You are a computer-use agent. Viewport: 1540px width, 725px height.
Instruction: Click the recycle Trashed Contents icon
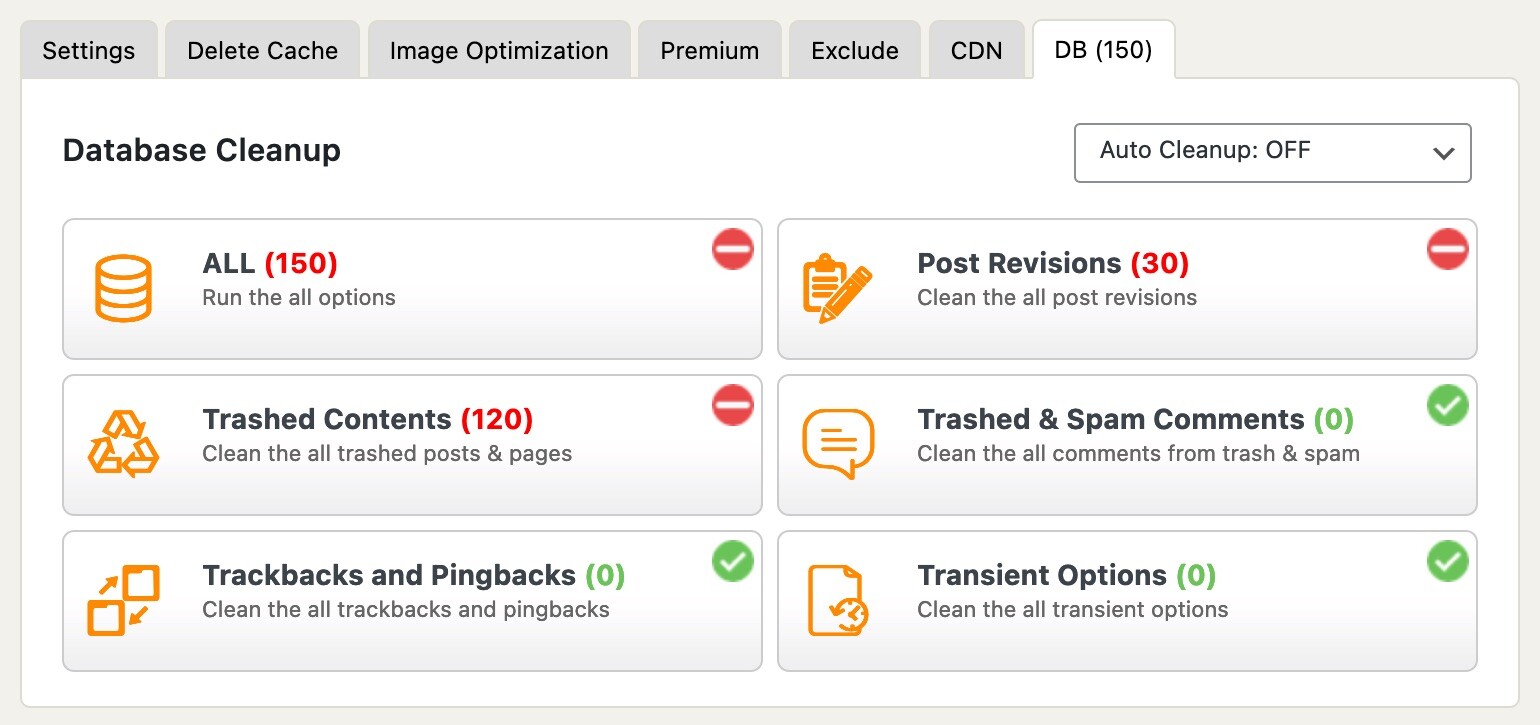click(123, 444)
